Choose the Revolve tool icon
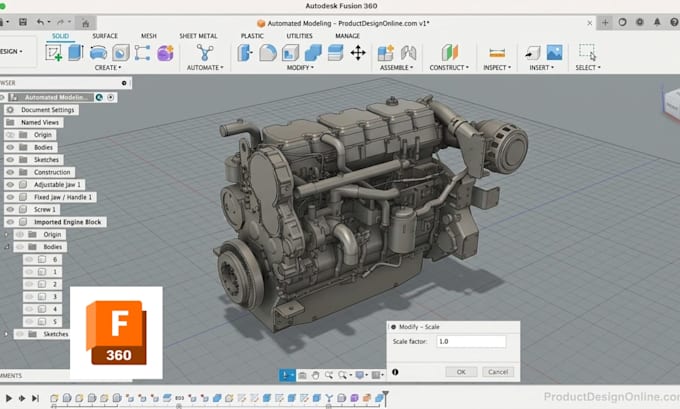Screen dimensions: 680x409 click(98, 53)
